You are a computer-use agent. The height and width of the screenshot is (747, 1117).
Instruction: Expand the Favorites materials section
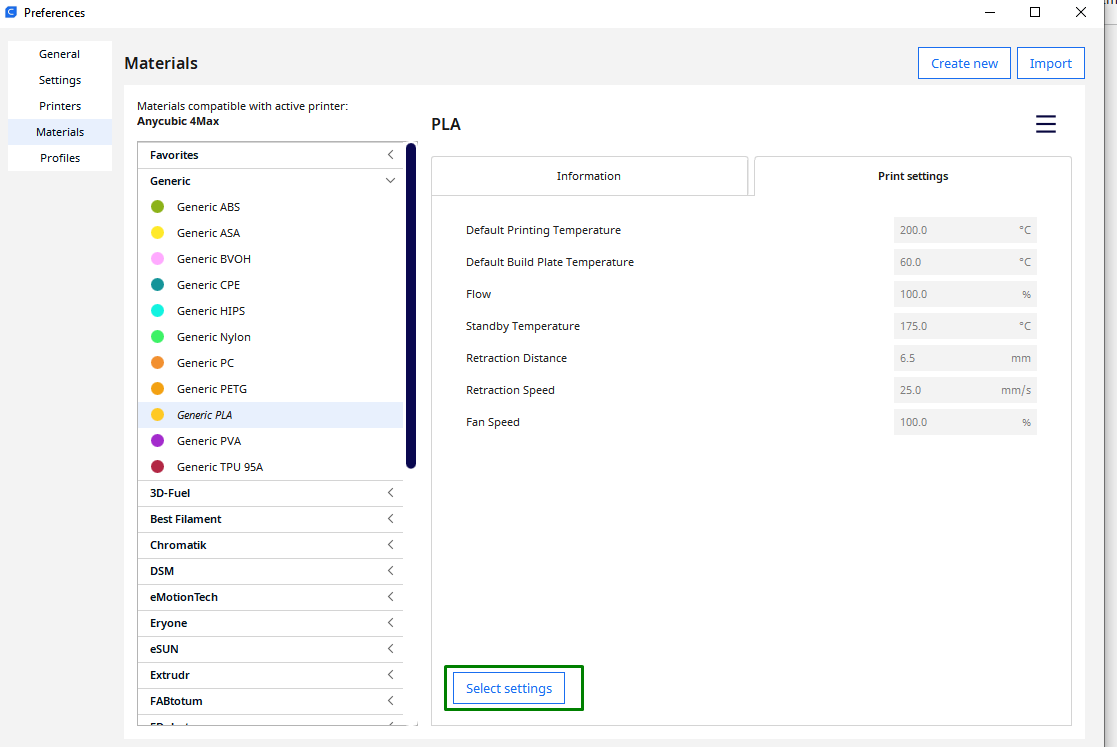390,155
